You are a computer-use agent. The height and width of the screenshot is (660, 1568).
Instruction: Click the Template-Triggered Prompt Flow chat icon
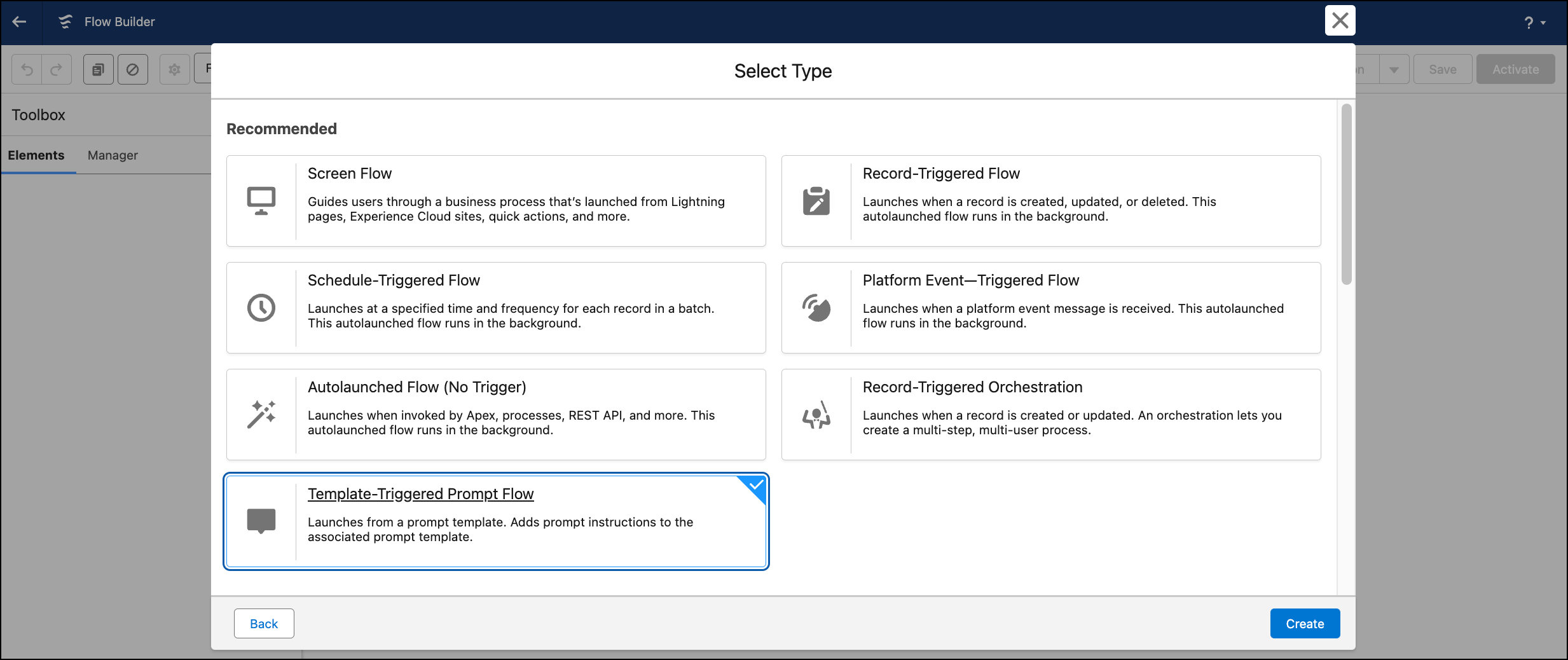pyautogui.click(x=261, y=521)
